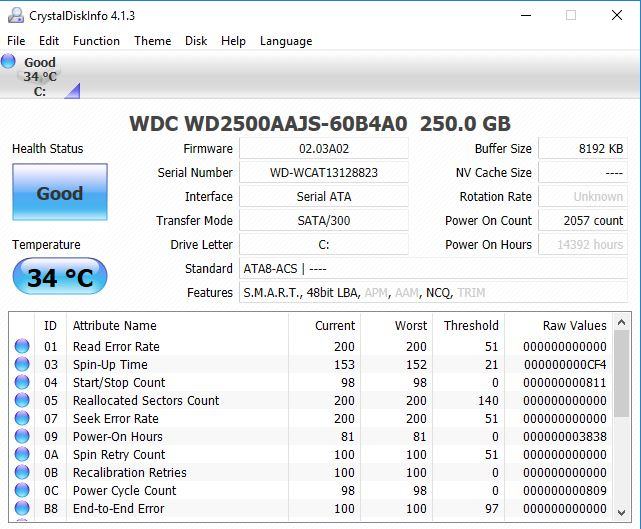This screenshot has height=529, width=641.
Task: Click the Rotation Rate field Unknown
Action: click(x=583, y=197)
